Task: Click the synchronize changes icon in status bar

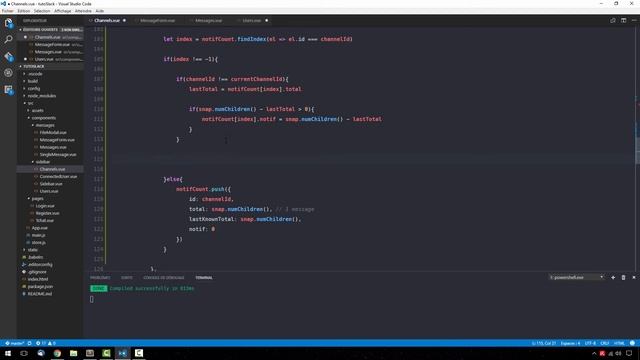Action: (x=29, y=343)
